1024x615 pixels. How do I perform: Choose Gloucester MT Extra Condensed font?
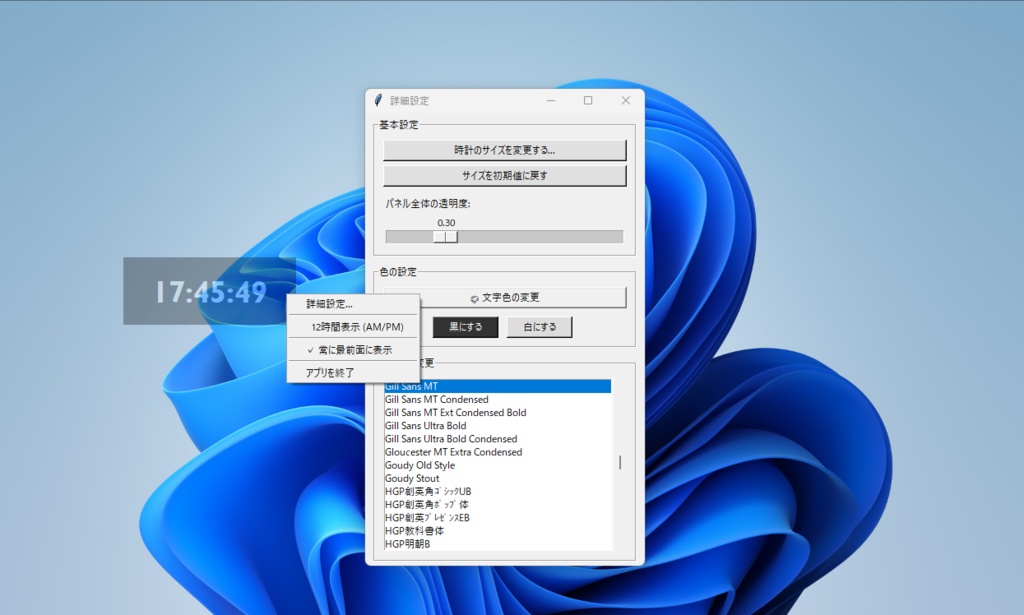point(498,452)
